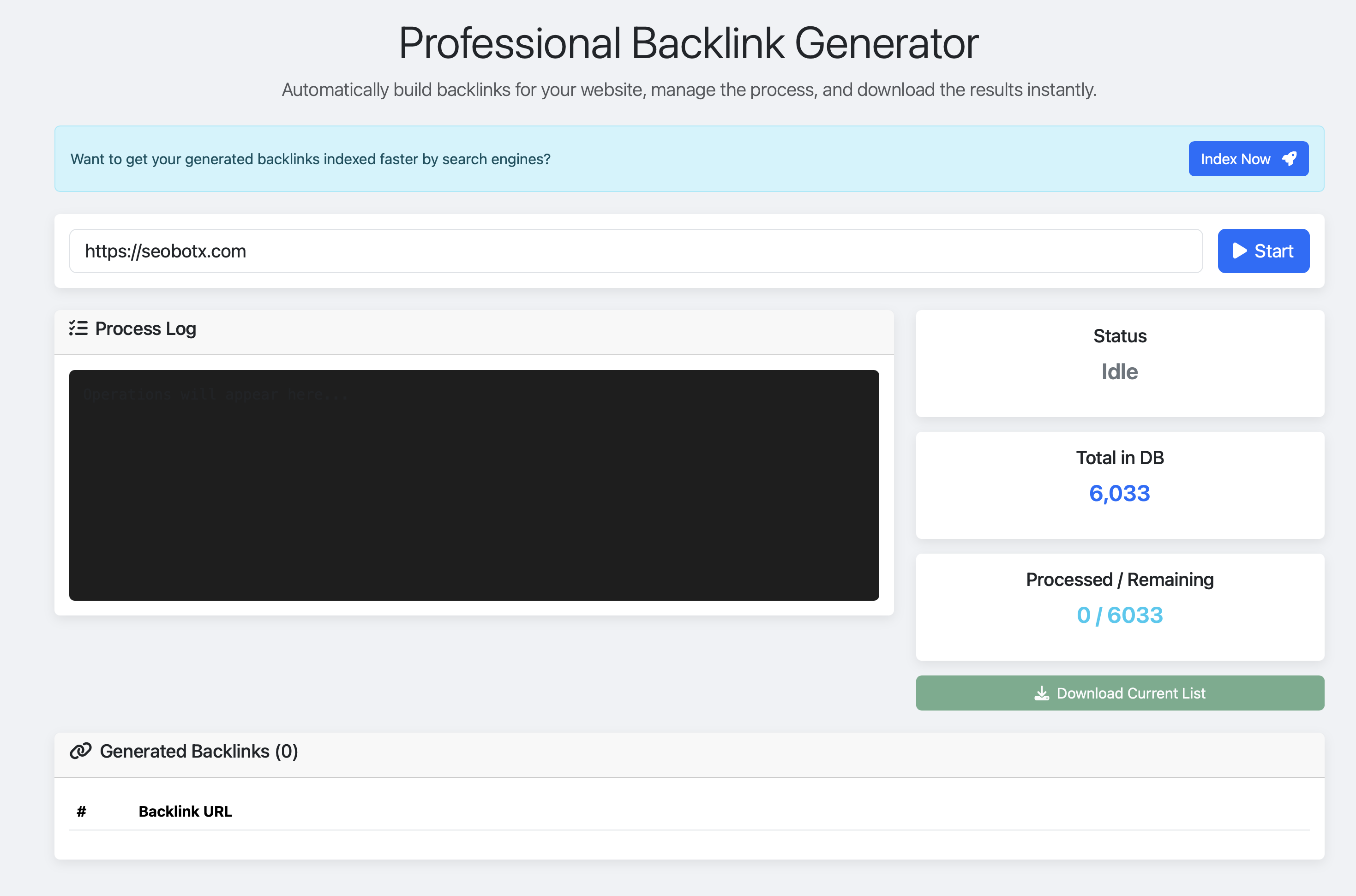The width and height of the screenshot is (1356, 896).
Task: Click the 6,033 Total in DB number
Action: [1119, 493]
